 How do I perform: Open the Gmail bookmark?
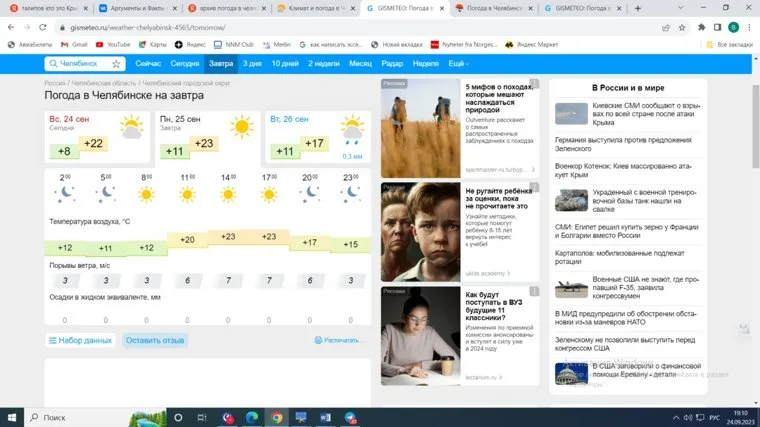(x=74, y=45)
